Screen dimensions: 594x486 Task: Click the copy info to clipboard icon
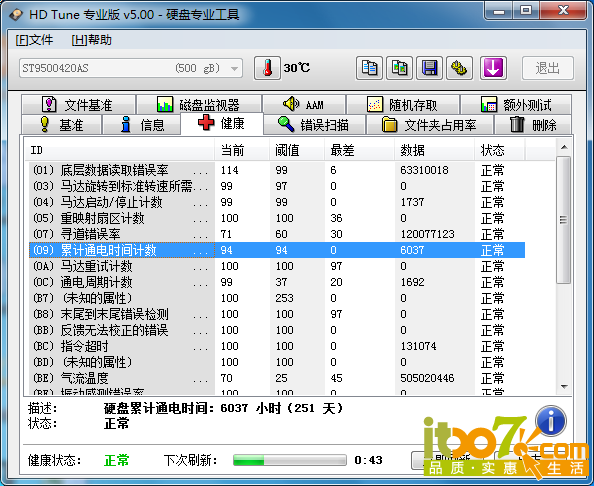[369, 68]
